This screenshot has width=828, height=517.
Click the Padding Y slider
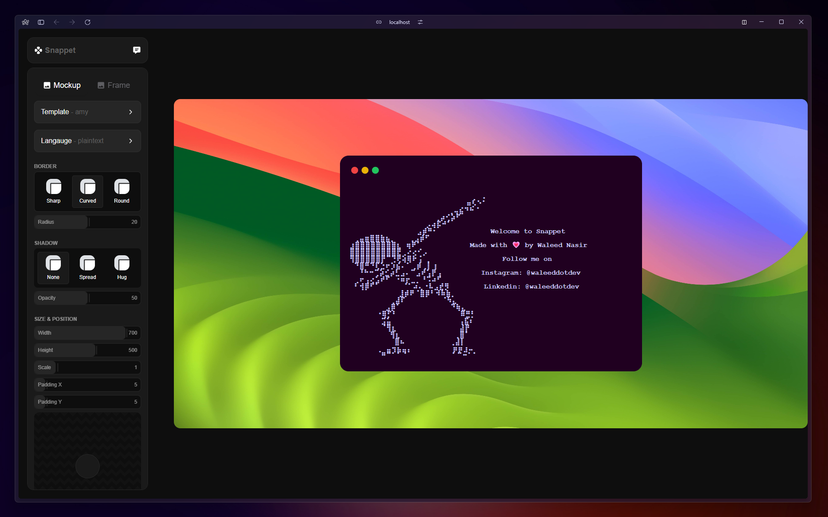[x=88, y=402]
